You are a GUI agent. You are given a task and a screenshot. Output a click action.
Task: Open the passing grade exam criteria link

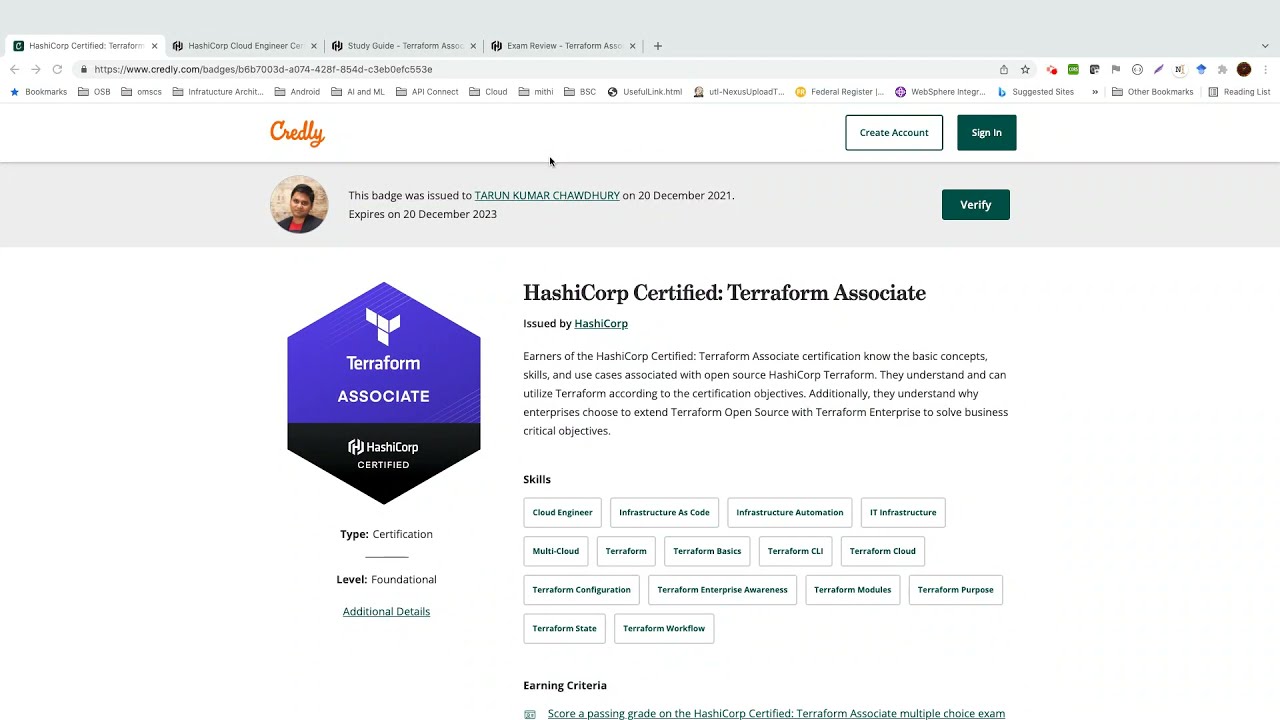pos(776,714)
